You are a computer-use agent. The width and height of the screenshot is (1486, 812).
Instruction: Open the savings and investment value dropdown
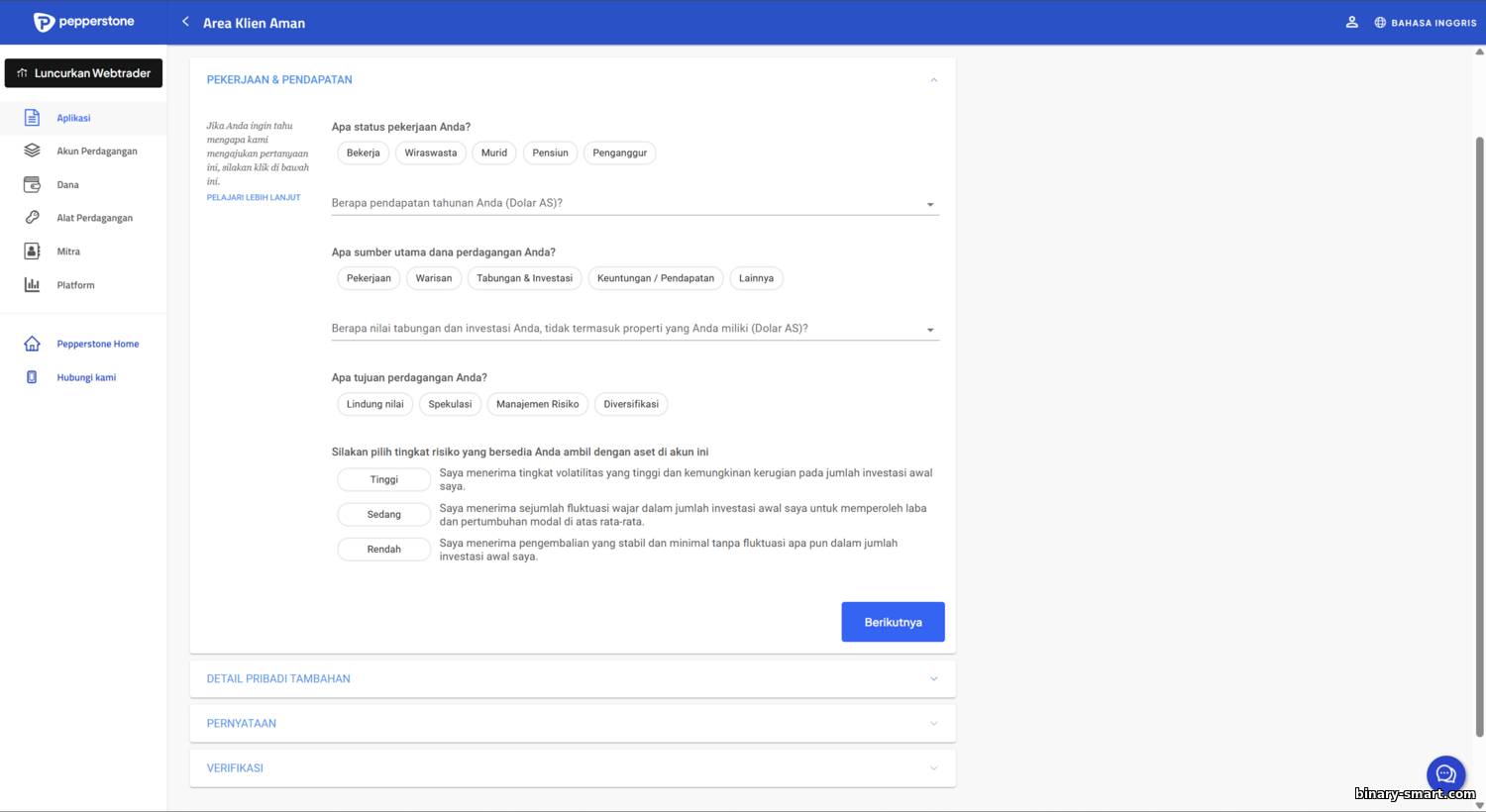(634, 329)
